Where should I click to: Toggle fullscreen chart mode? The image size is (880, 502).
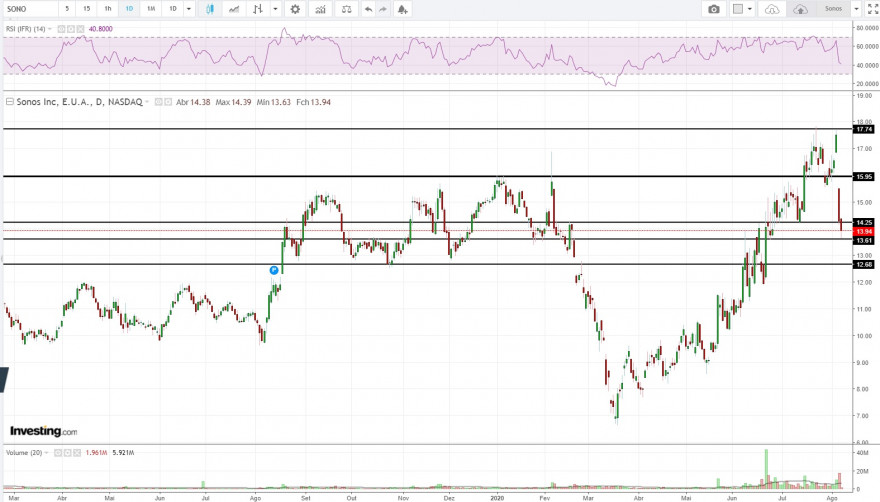point(872,9)
